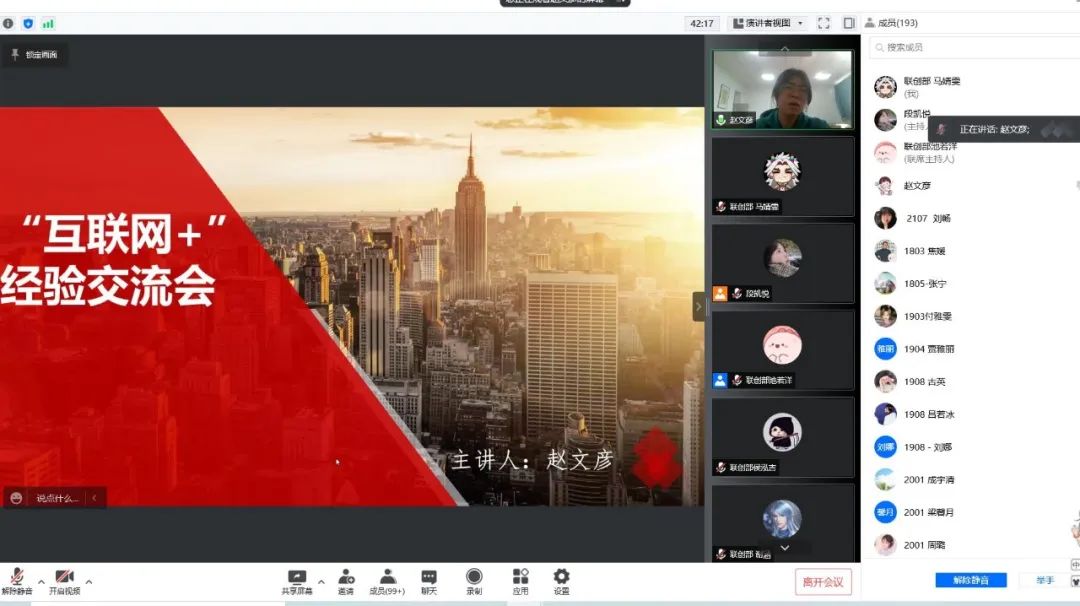Select member 1908 - 刘娜
This screenshot has width=1080, height=606.
(x=973, y=447)
